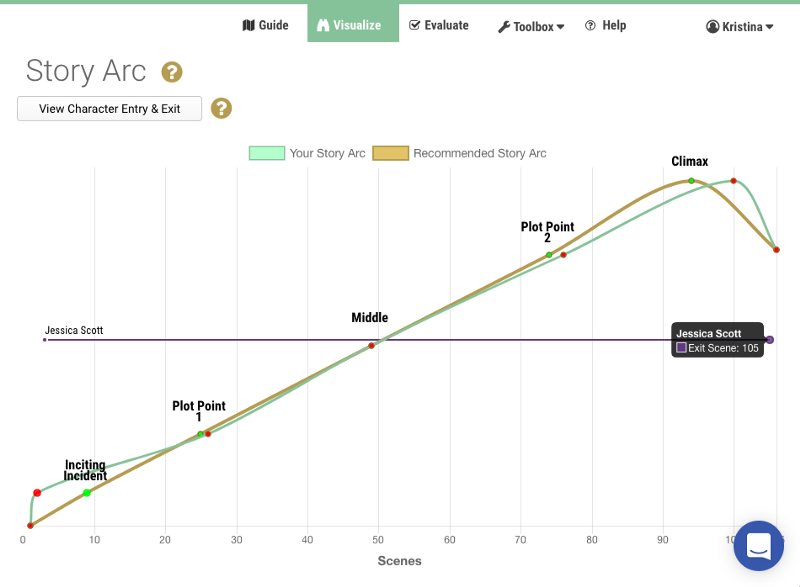Viewport: 800px width, 587px height.
Task: Click the Climax point on recommended arc
Action: pos(691,181)
